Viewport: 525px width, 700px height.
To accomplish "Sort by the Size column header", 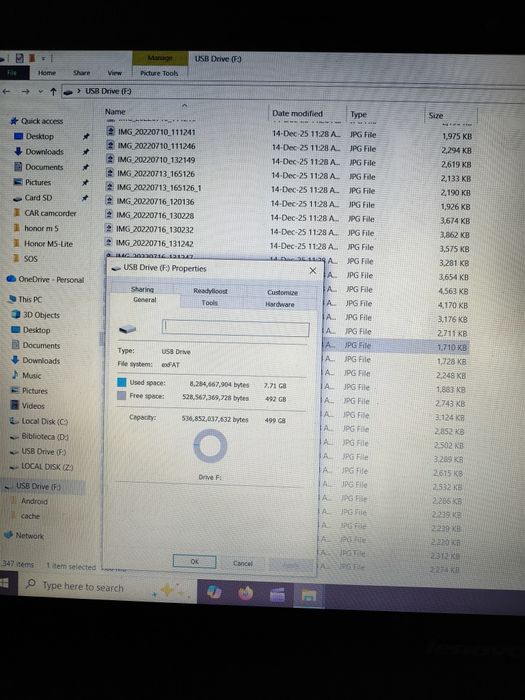I will tap(436, 116).
